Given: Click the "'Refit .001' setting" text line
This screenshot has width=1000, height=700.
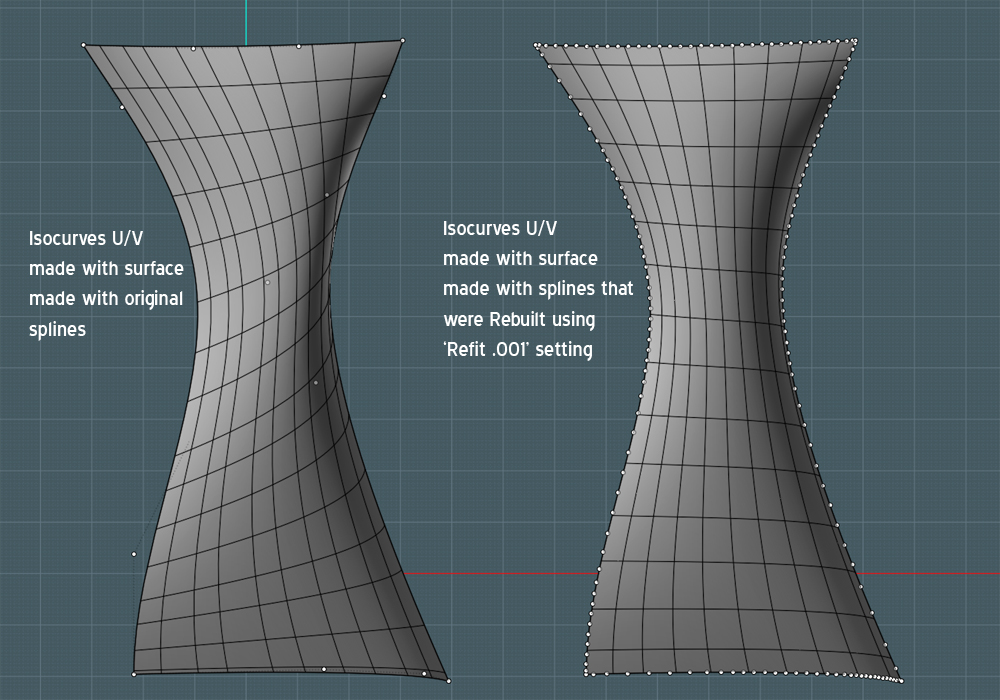Looking at the screenshot, I should (x=518, y=349).
